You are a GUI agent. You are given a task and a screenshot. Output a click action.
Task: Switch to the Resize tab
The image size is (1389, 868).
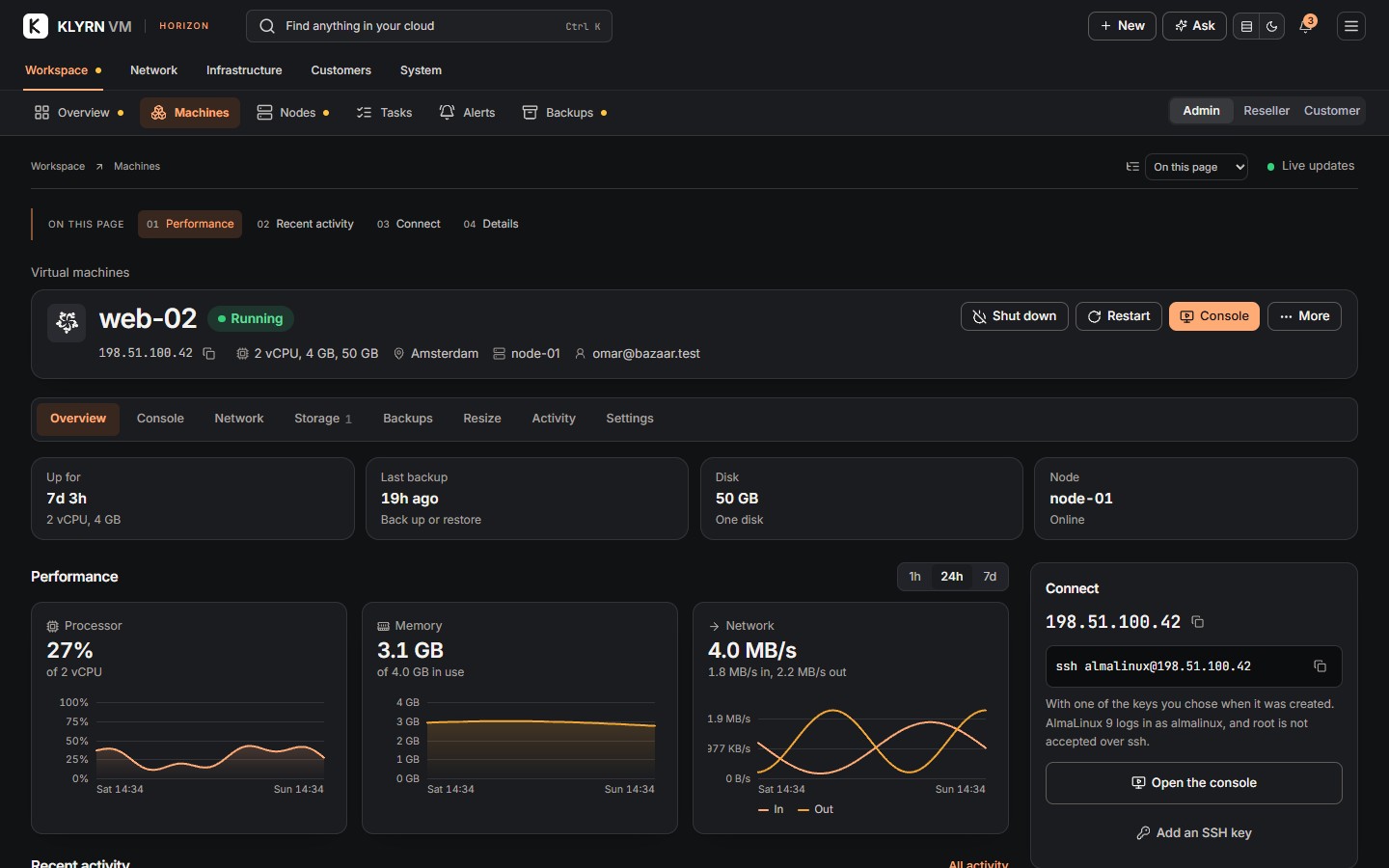pos(482,419)
